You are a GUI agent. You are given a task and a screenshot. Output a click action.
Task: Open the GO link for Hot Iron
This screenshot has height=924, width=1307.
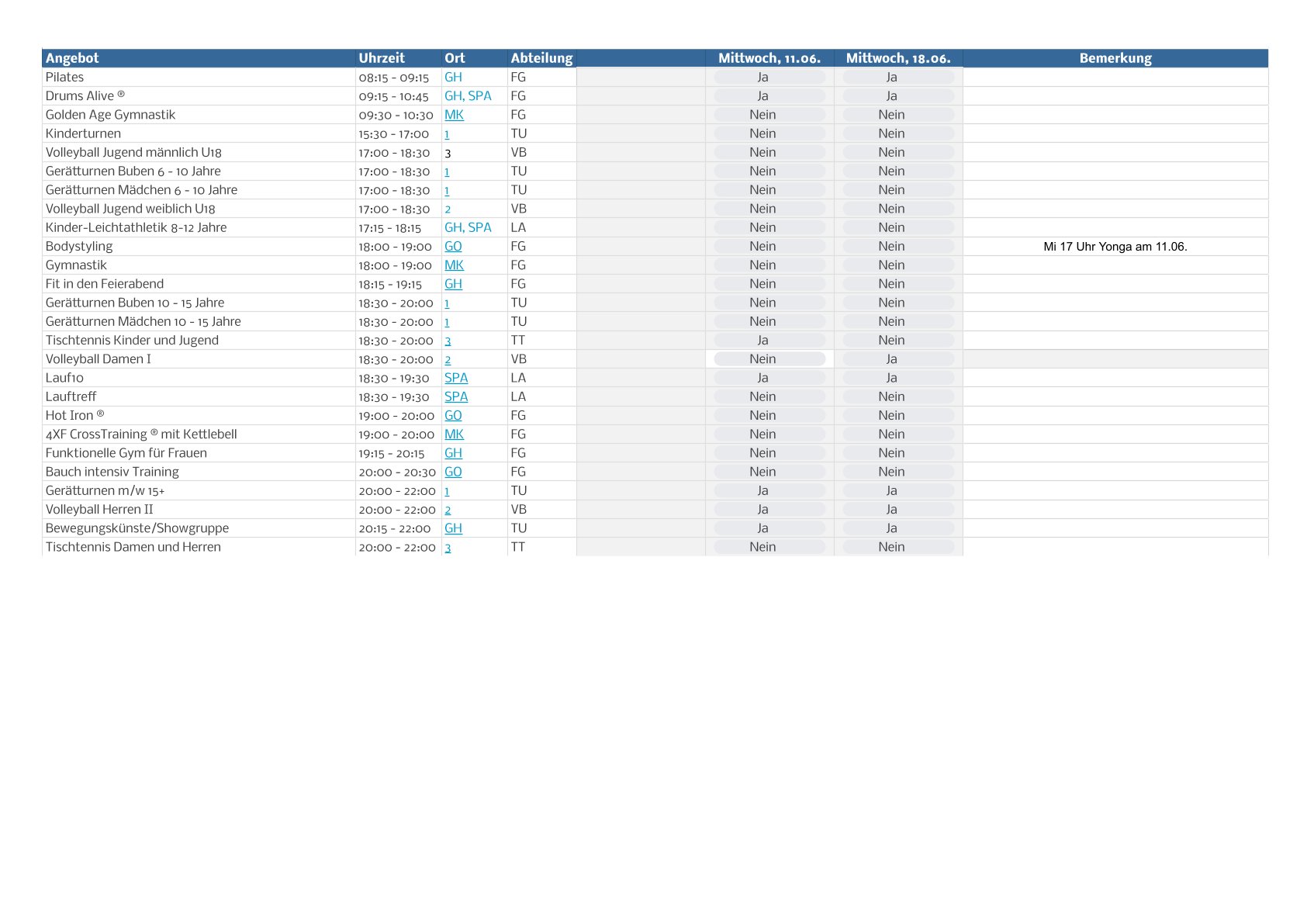(x=453, y=415)
